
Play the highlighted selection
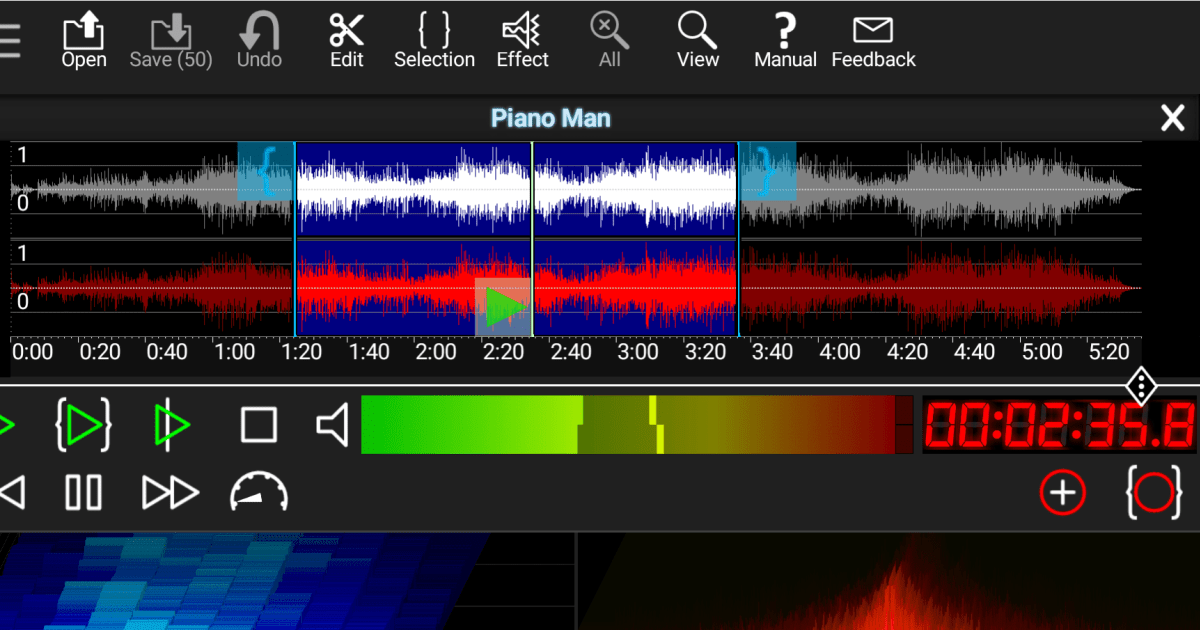tap(84, 424)
